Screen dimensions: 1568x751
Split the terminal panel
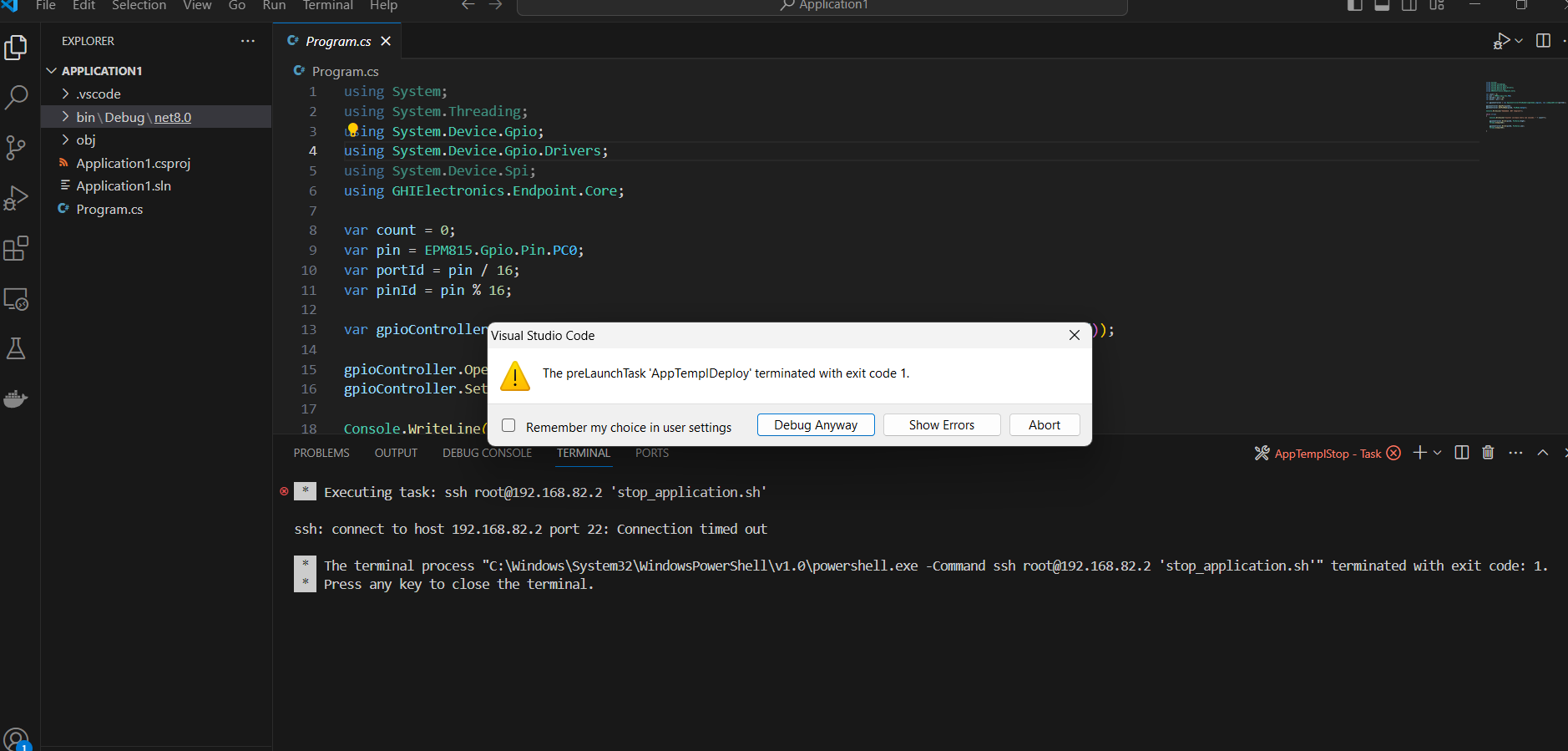click(x=1462, y=453)
